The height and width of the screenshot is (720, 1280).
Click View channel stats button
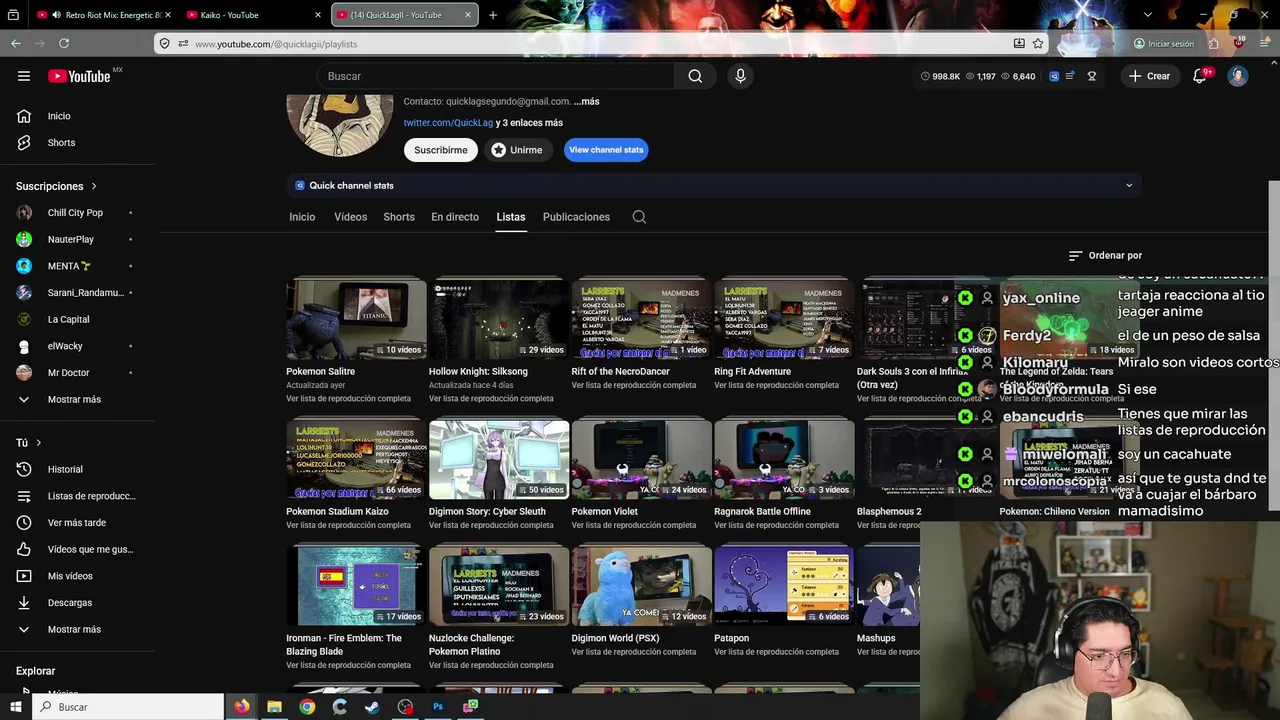(606, 150)
